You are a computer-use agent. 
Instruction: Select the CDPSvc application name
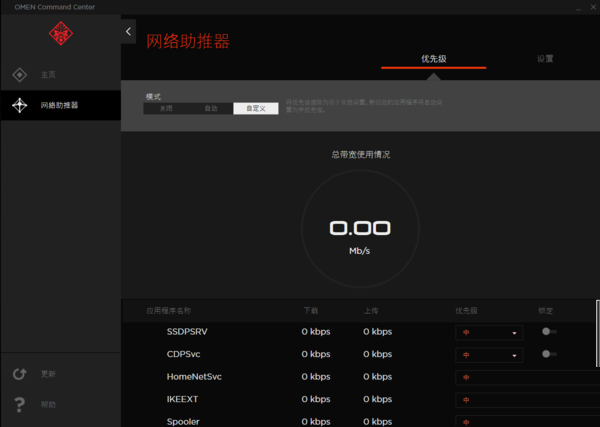[x=183, y=354]
